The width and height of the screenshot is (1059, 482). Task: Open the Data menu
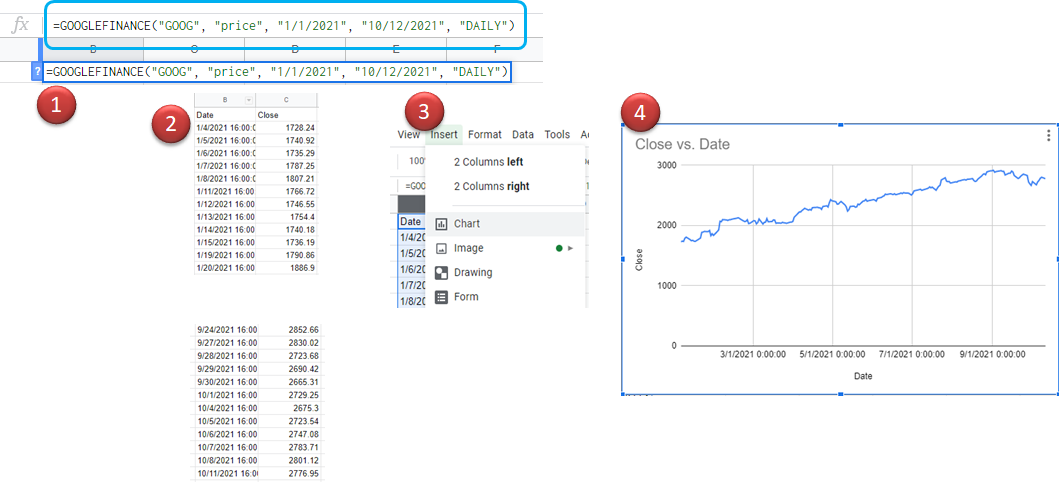[523, 134]
